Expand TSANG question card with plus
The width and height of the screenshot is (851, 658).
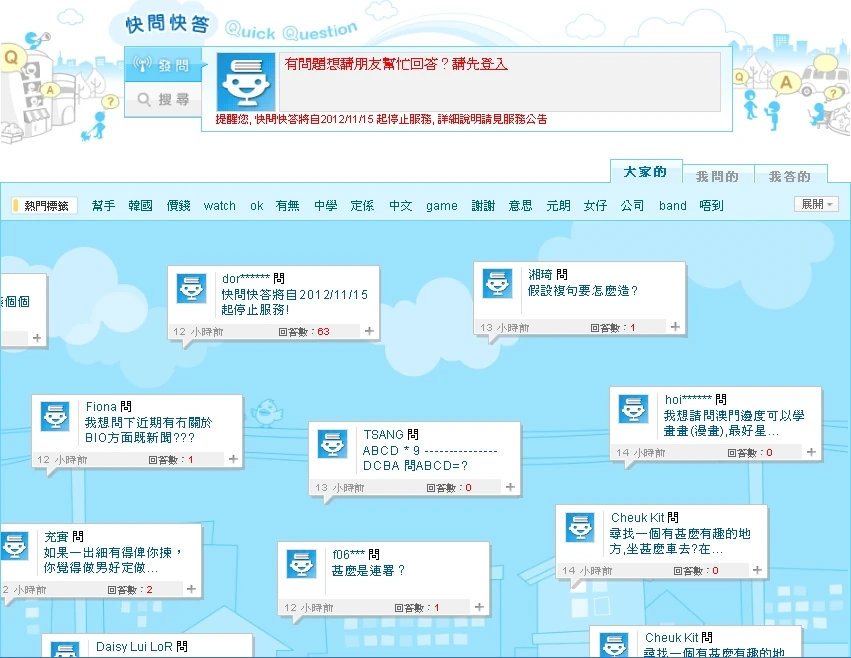click(x=510, y=487)
